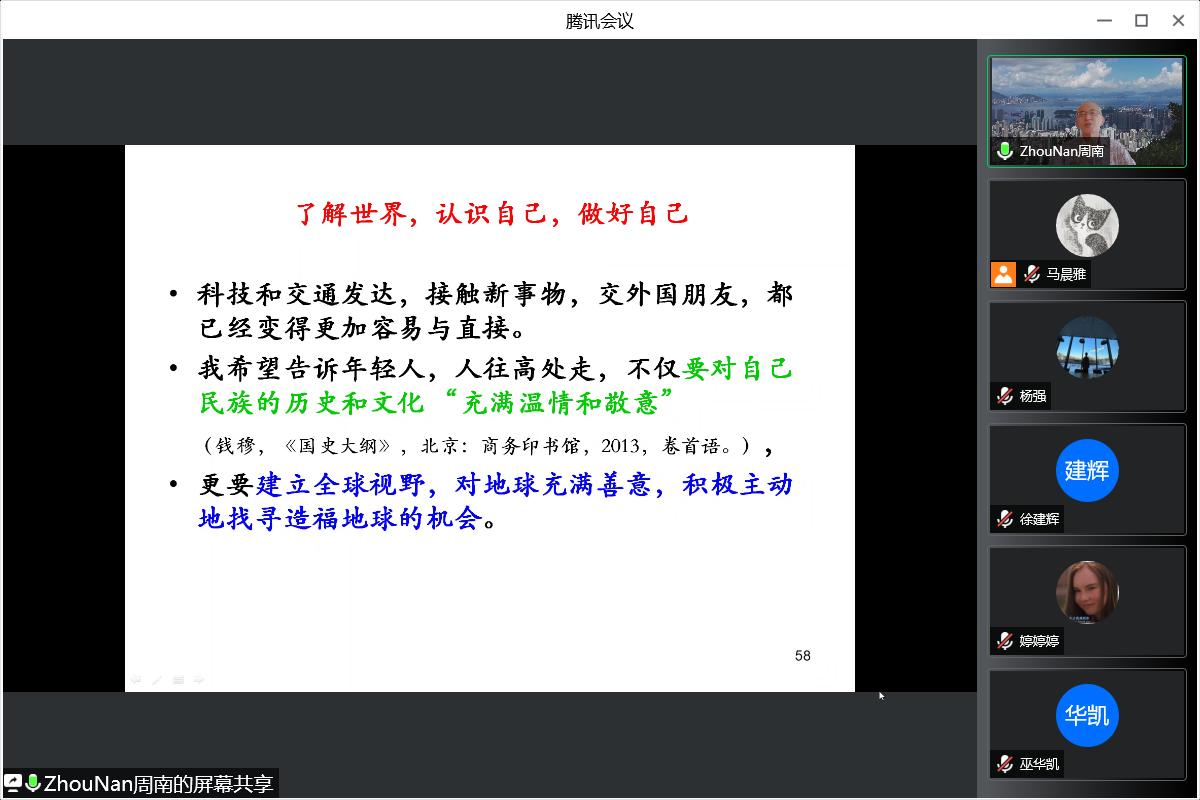Click the muted mic icon for 巫华凯
The width and height of the screenshot is (1200, 800).
point(1005,764)
